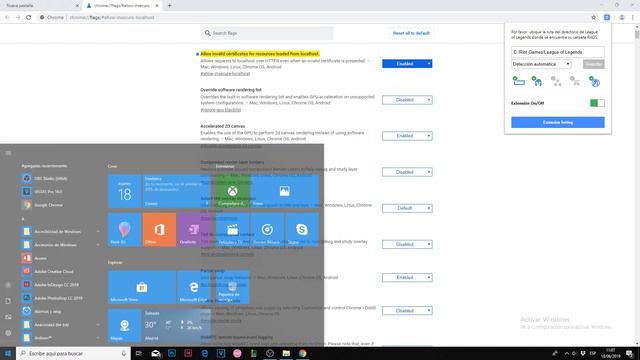Open Detección automática dropdown

[541, 64]
